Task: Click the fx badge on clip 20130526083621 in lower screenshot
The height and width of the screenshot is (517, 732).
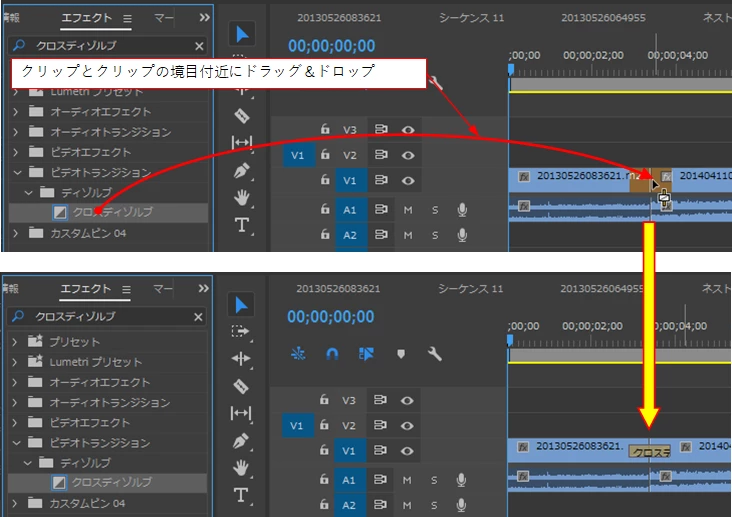Action: pos(523,447)
